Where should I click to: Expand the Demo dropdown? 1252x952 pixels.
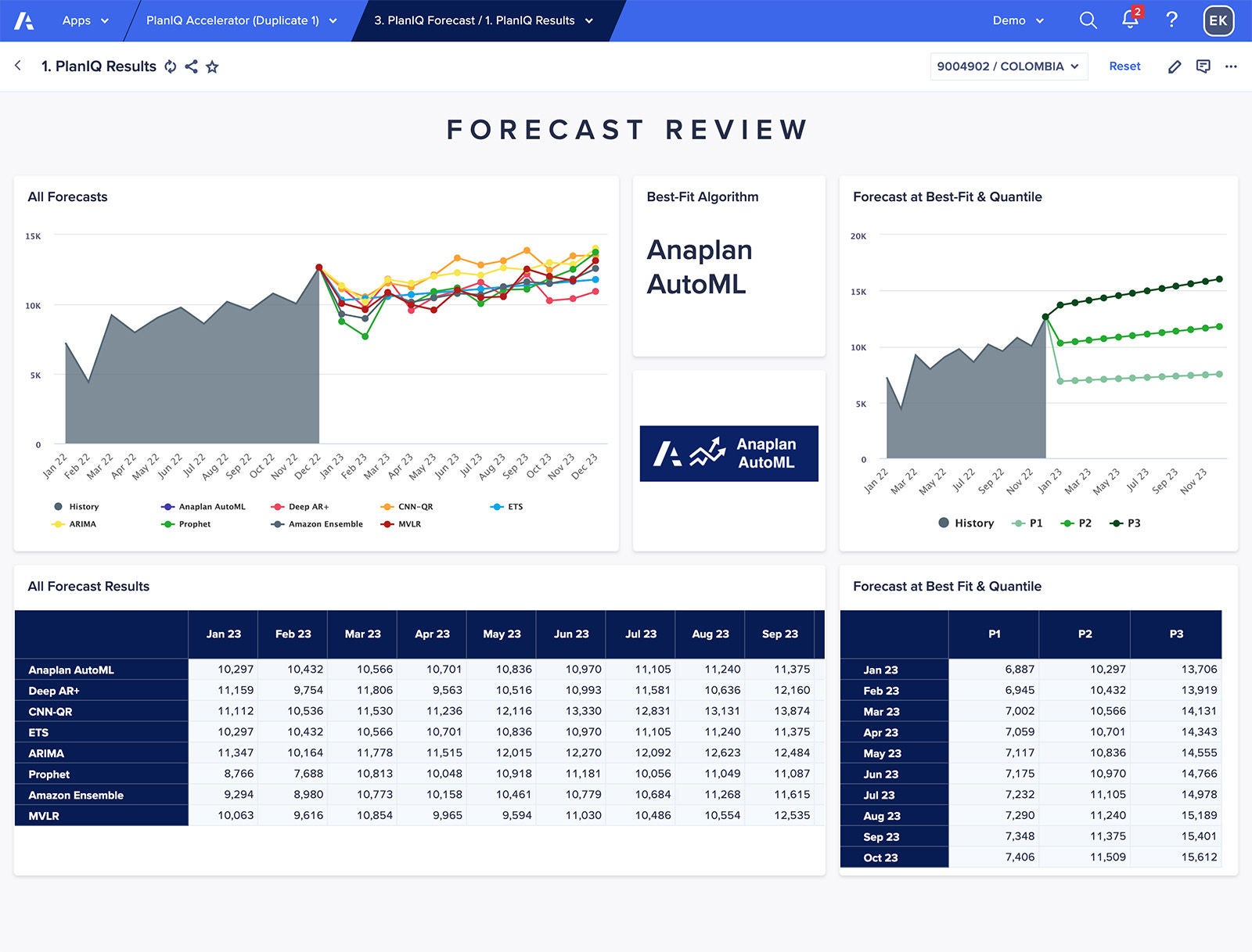[1016, 21]
